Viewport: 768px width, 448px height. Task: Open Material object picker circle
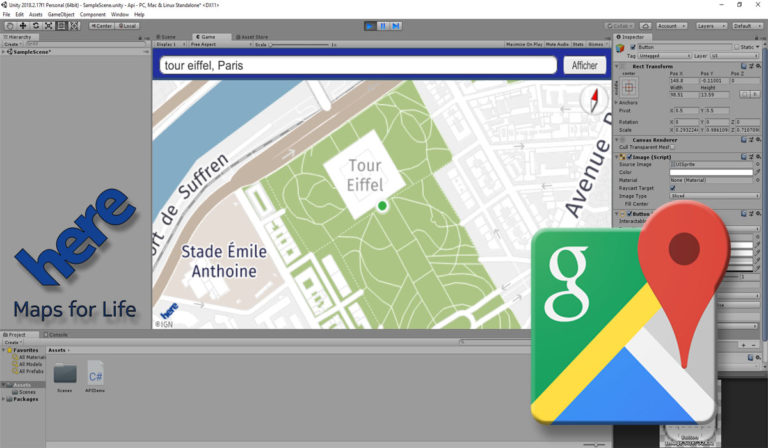point(757,180)
